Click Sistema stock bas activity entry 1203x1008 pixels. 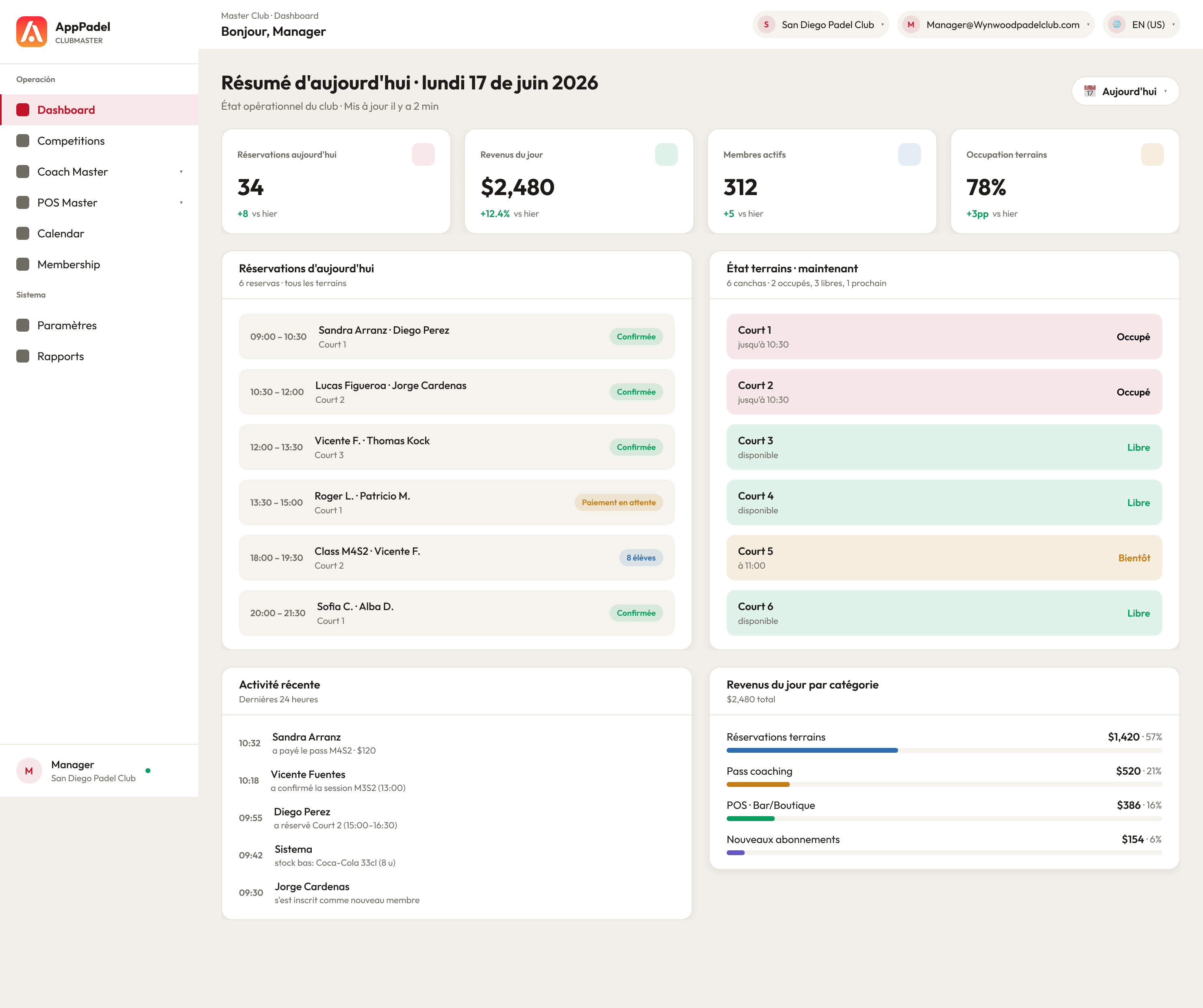pyautogui.click(x=456, y=856)
